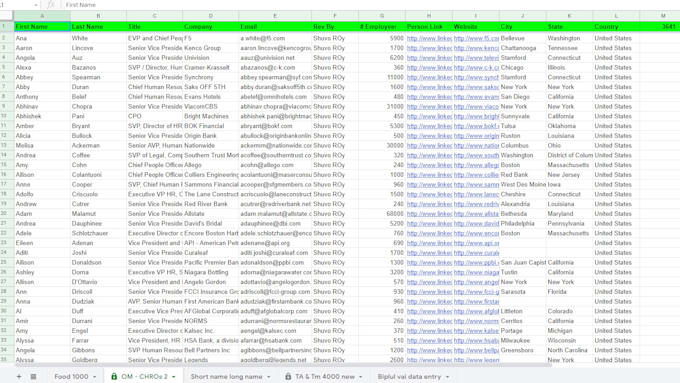Click the West Des Moines city cell
The height and width of the screenshot is (383, 680).
click(523, 184)
